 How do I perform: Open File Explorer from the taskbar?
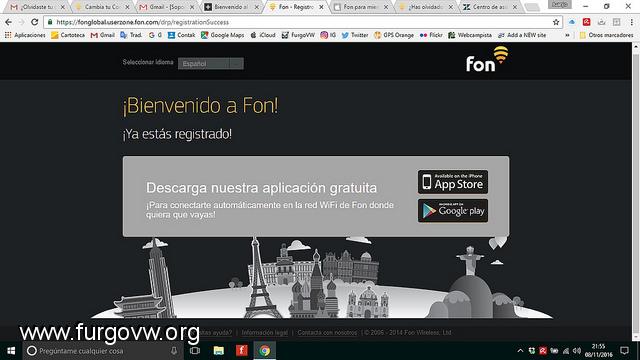click(x=219, y=351)
